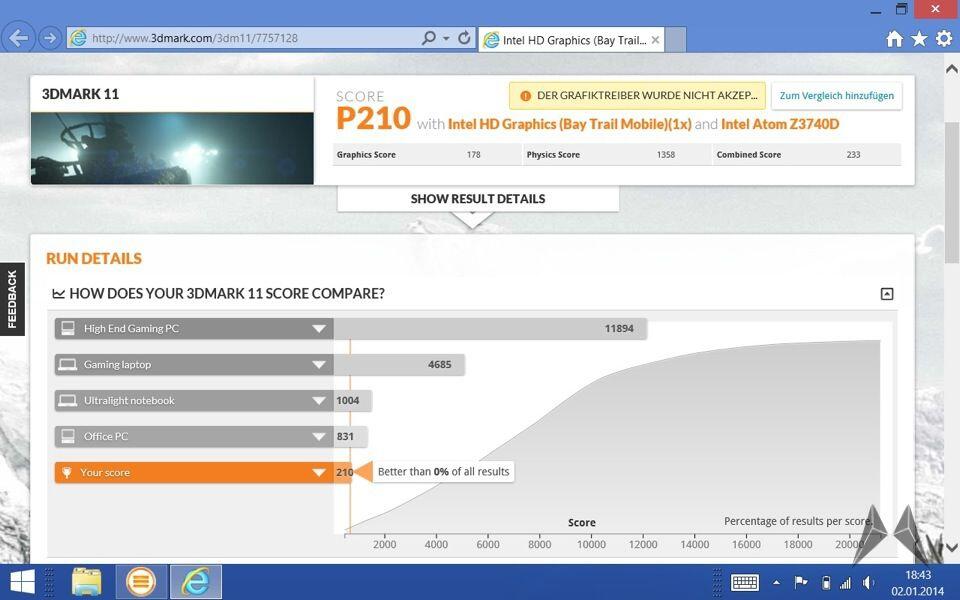Open Favorites with the star icon
This screenshot has width=960, height=600.
coord(919,39)
